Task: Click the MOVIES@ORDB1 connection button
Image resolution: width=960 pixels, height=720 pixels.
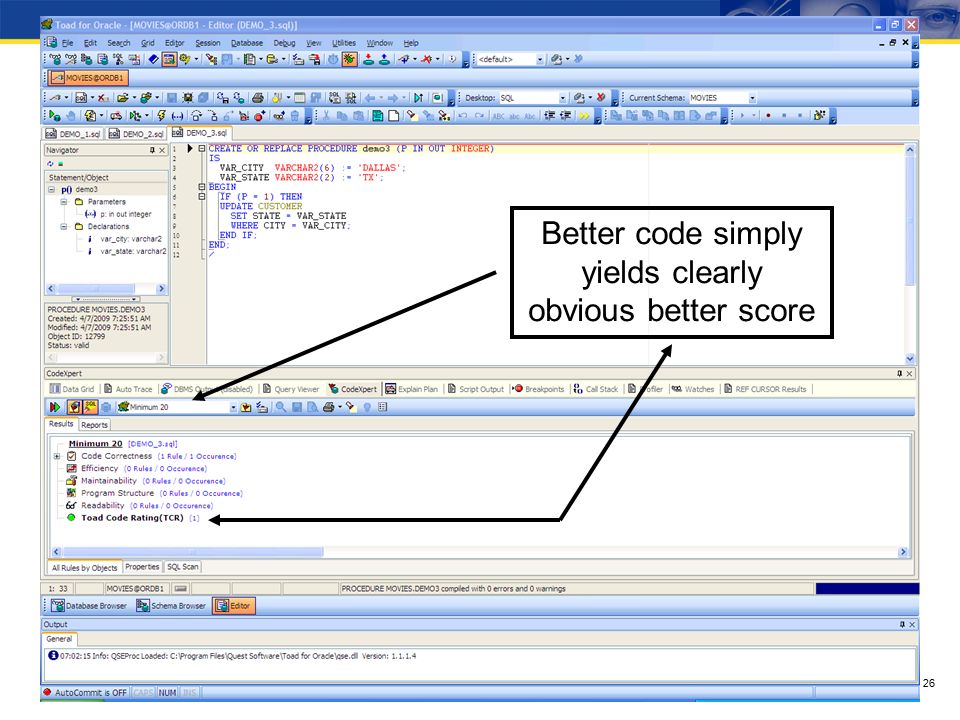Action: [x=88, y=78]
